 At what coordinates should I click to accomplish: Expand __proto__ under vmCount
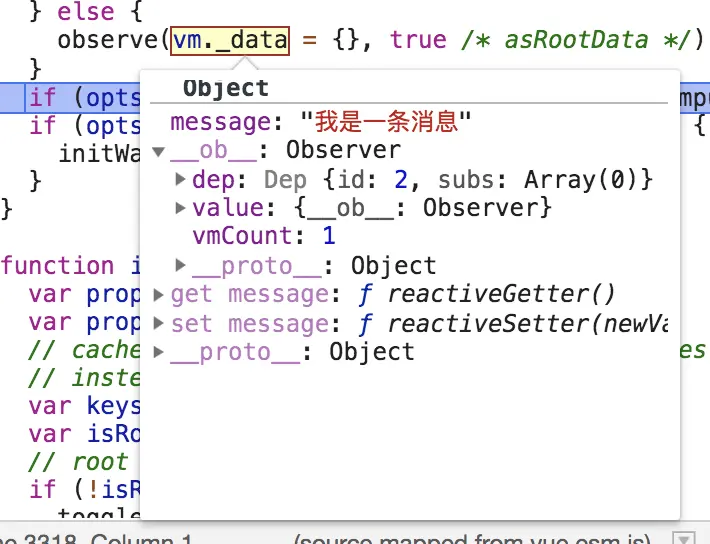(x=180, y=265)
